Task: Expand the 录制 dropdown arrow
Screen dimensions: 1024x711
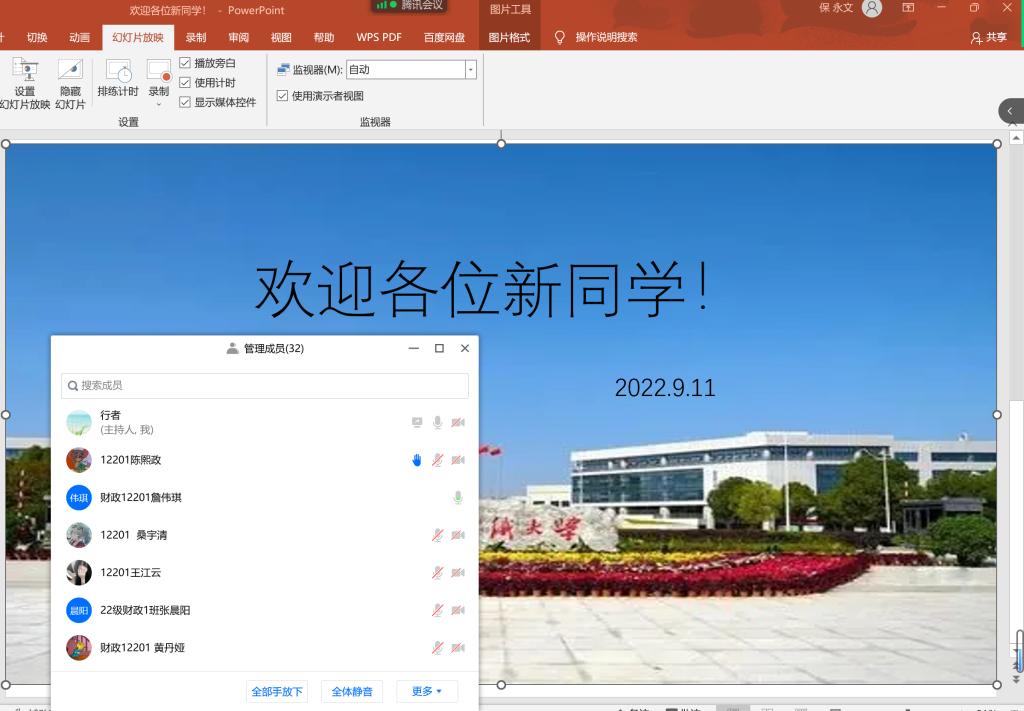Action: pyautogui.click(x=159, y=104)
